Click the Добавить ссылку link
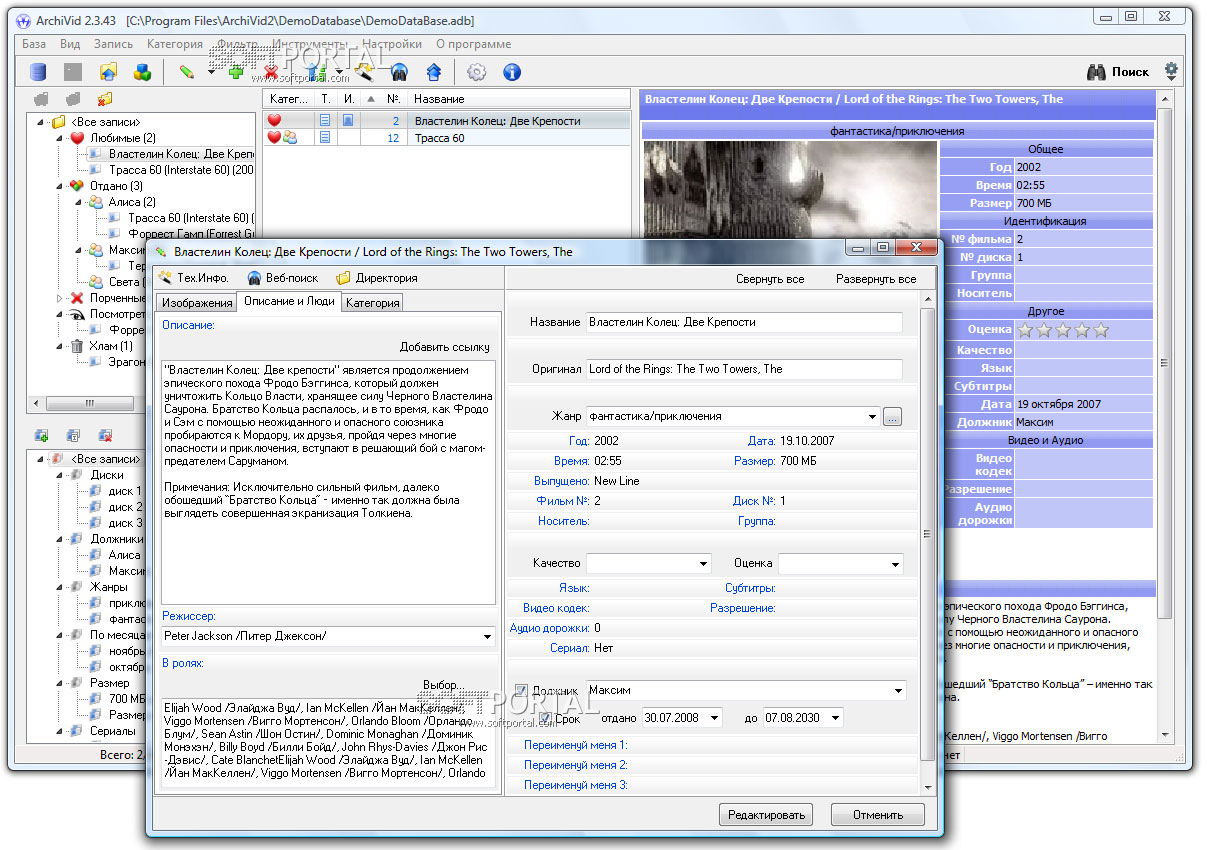 coord(444,347)
